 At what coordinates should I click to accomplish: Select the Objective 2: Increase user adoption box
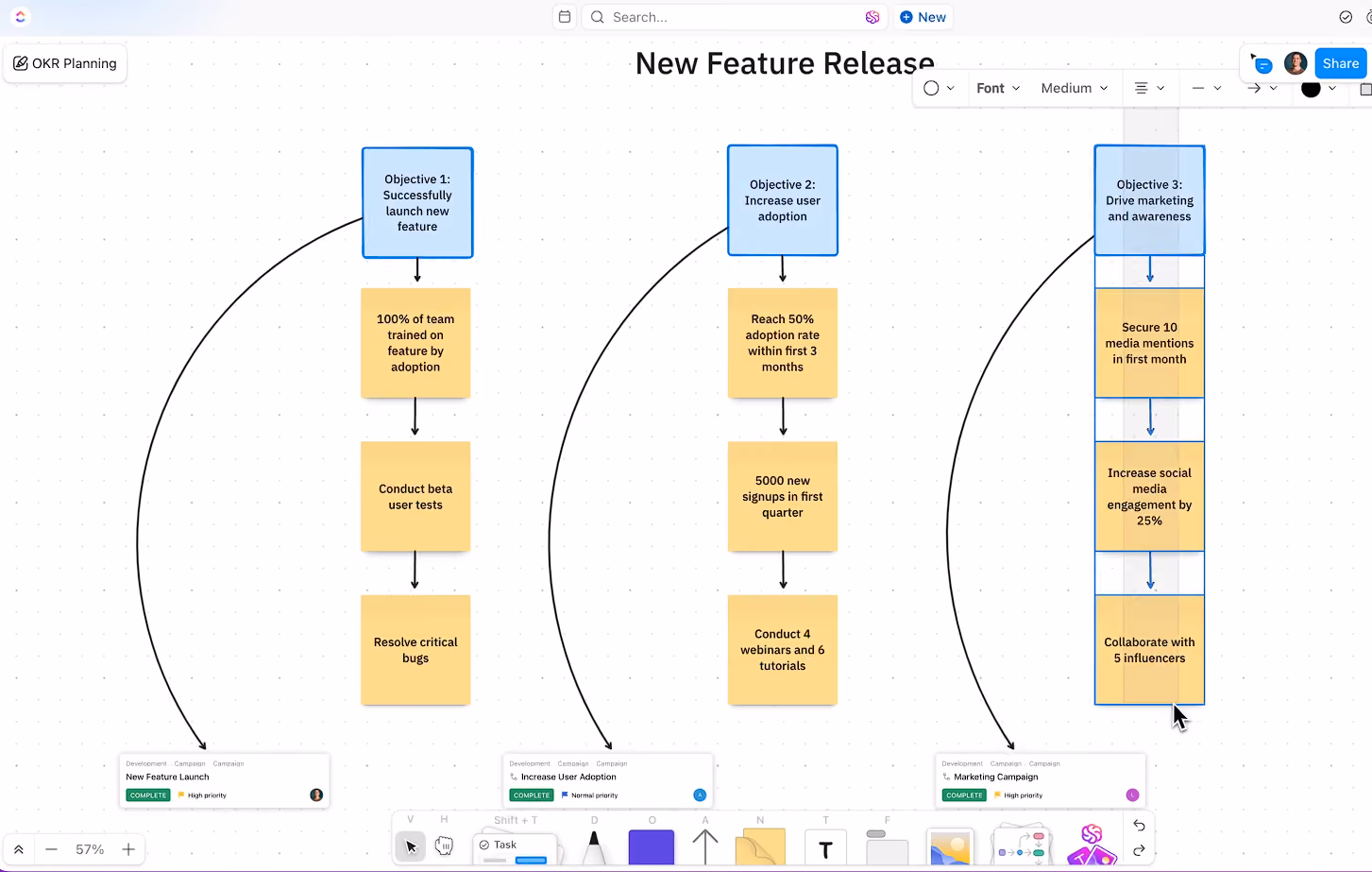click(x=783, y=200)
